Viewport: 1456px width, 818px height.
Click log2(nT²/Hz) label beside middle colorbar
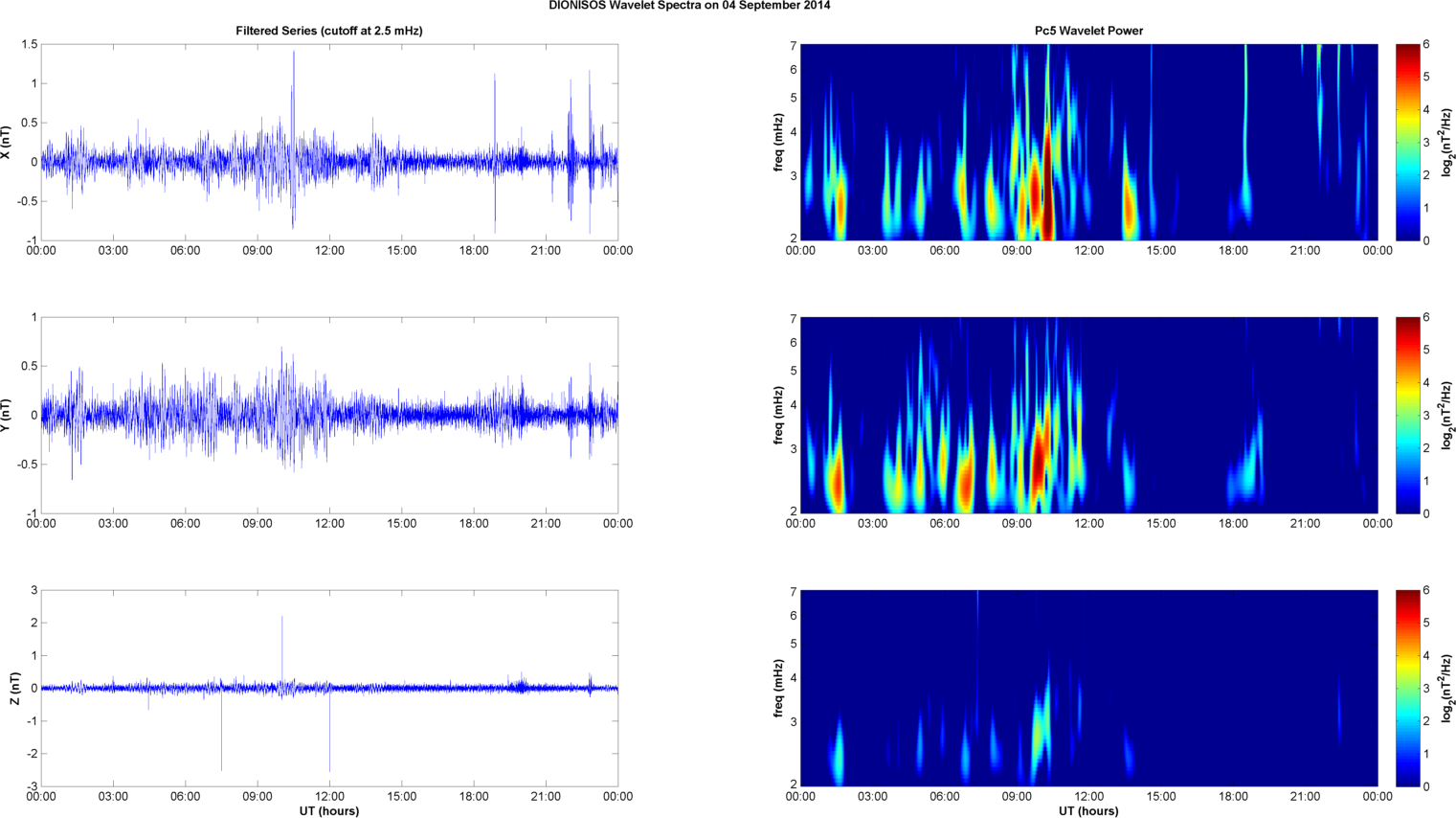point(1447,415)
